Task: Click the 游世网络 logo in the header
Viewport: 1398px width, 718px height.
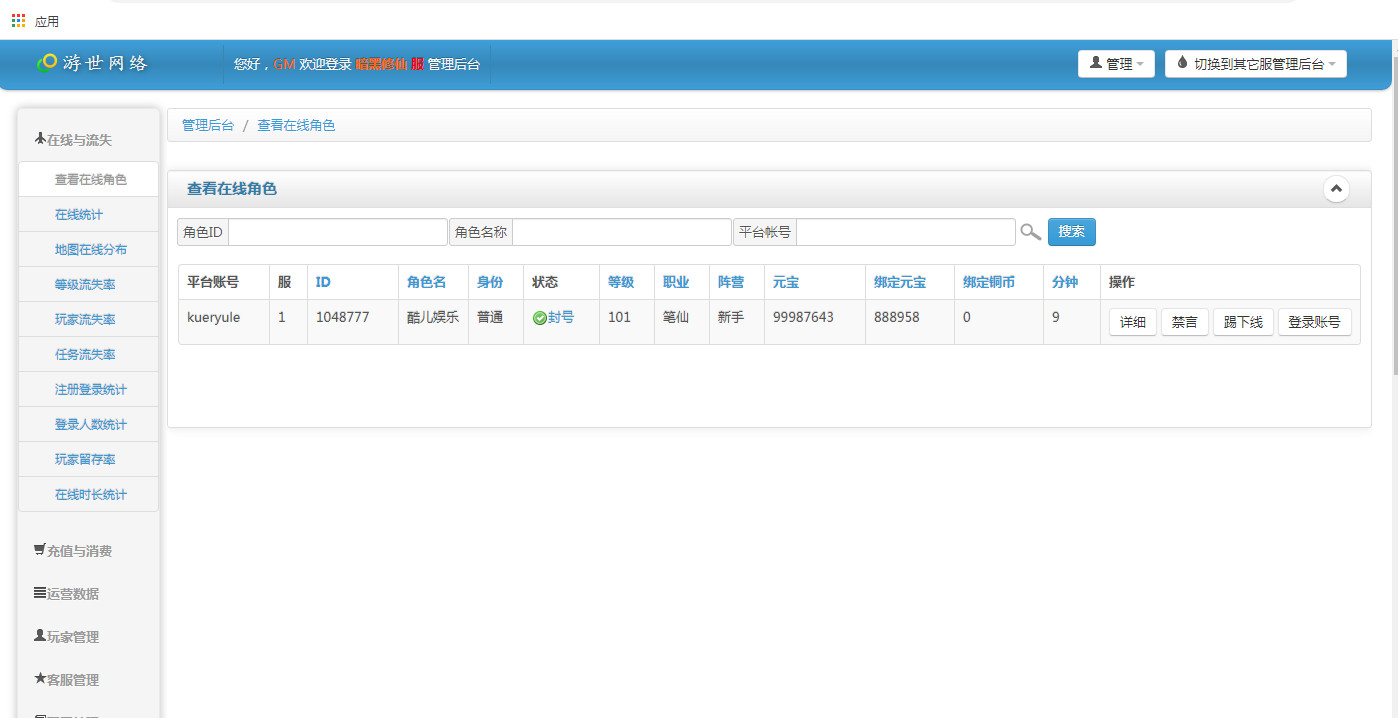Action: pyautogui.click(x=92, y=63)
